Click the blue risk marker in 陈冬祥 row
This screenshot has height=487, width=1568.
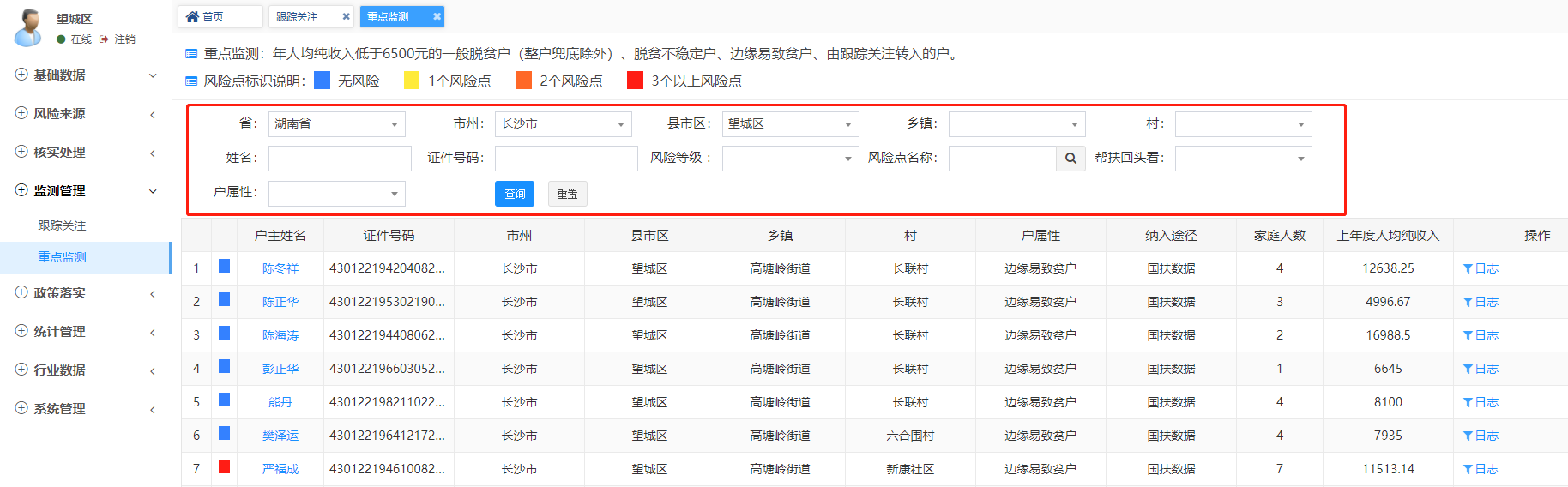[224, 266]
